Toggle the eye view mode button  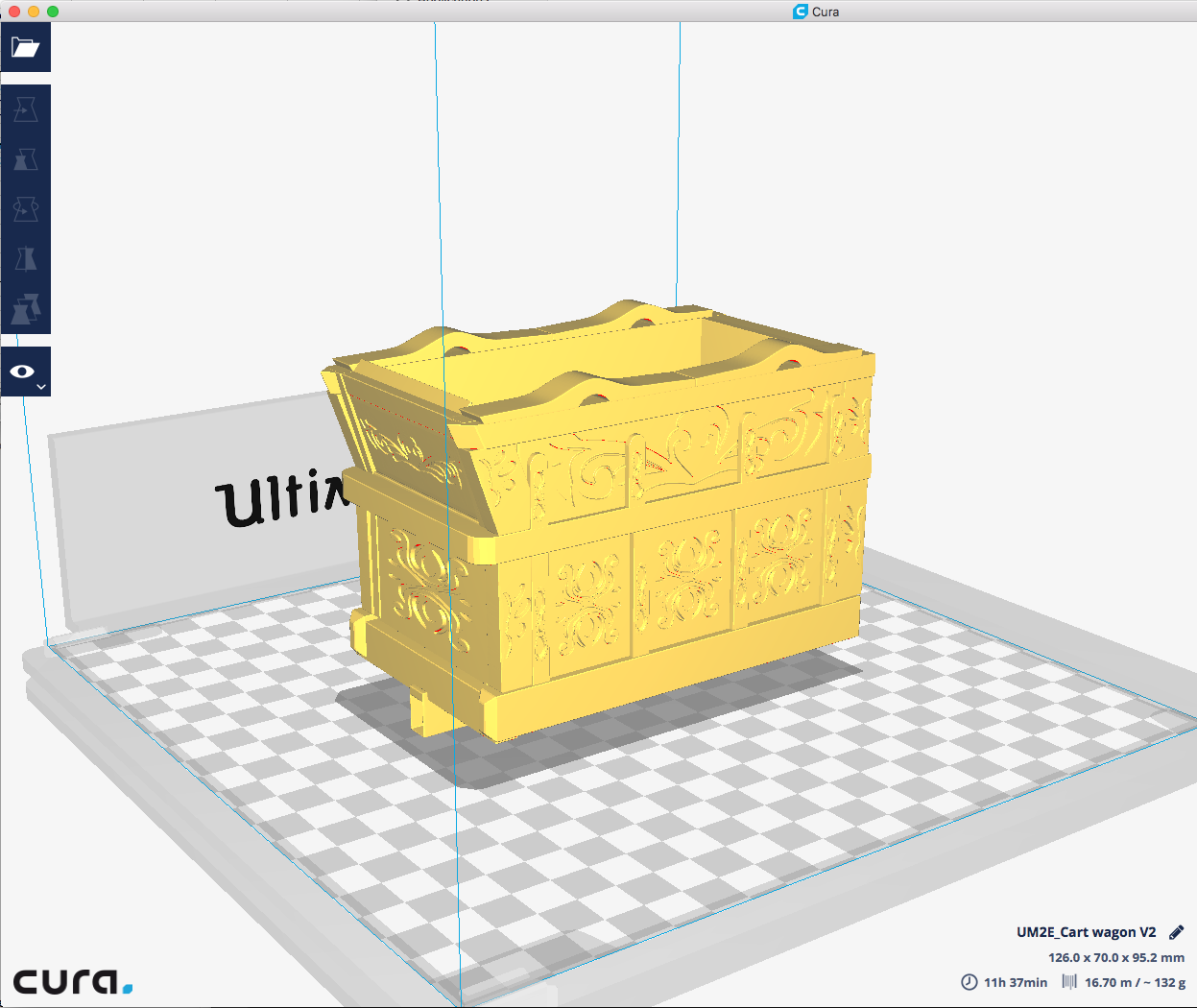click(x=22, y=372)
